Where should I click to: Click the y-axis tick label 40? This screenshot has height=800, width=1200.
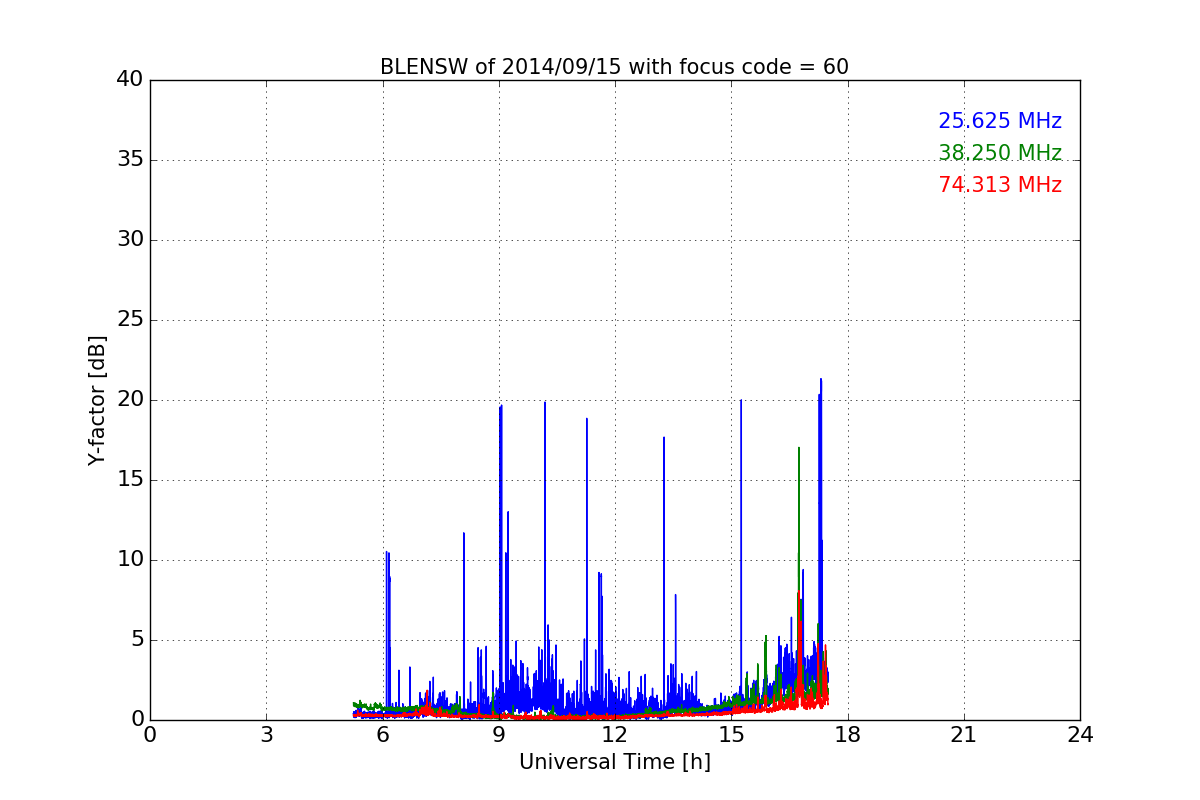coord(129,80)
